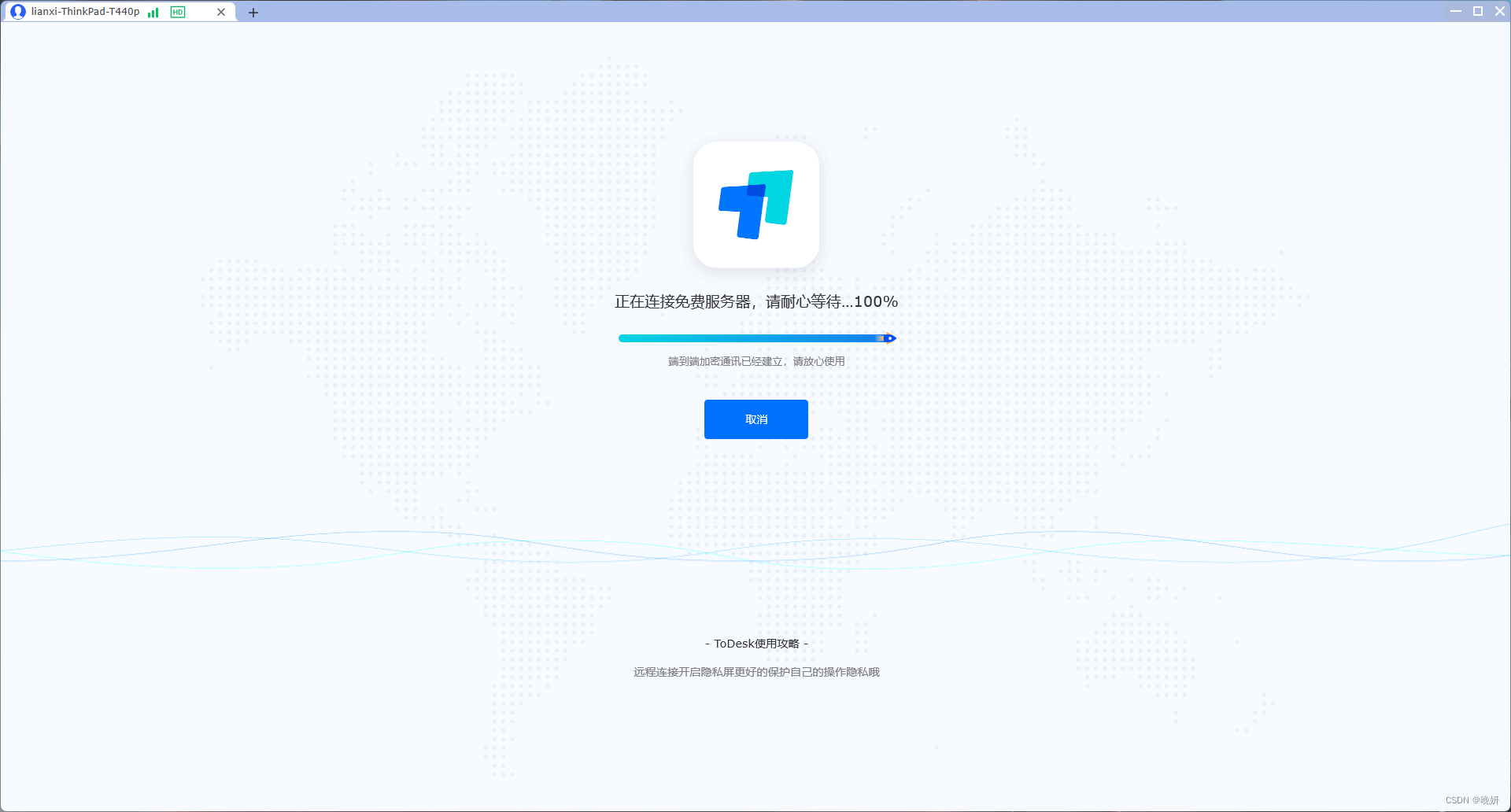The width and height of the screenshot is (1511, 812).
Task: Click the X to close the ToDesk window
Action: (x=1500, y=11)
